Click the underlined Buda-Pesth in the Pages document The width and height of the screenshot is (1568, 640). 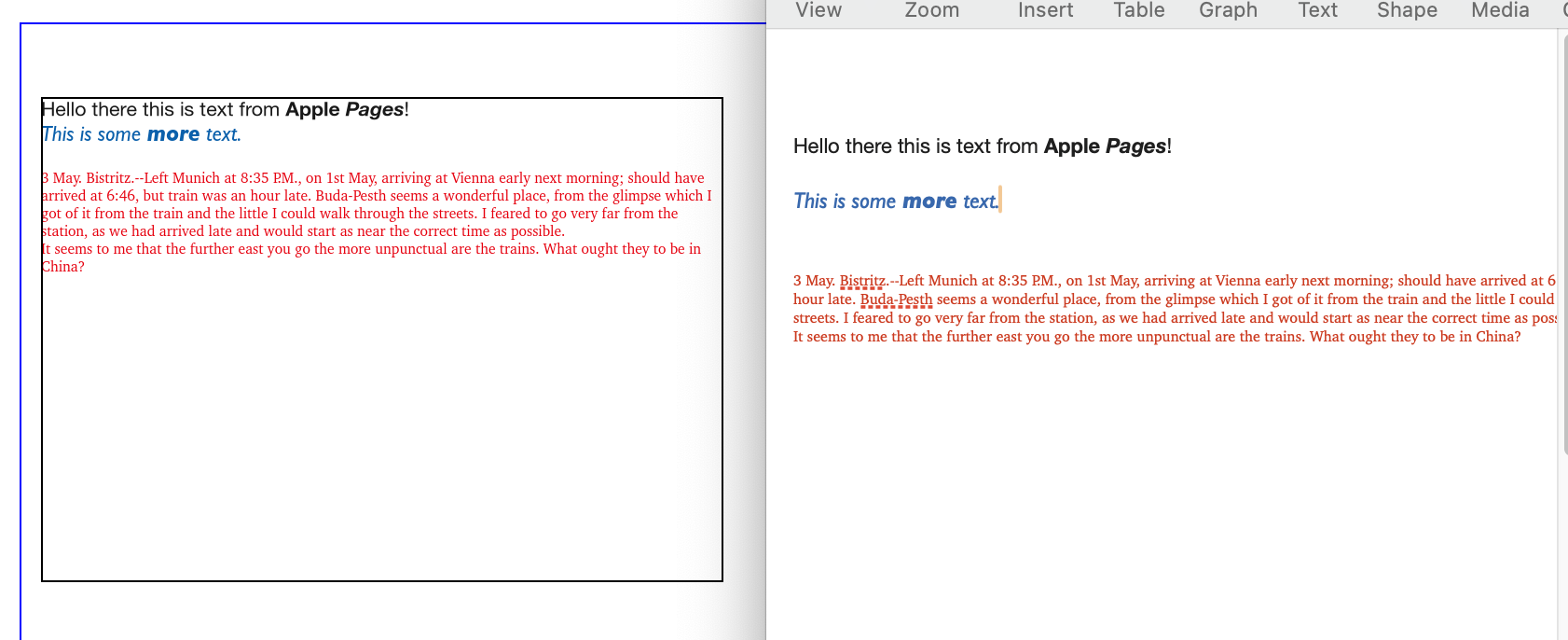point(896,299)
